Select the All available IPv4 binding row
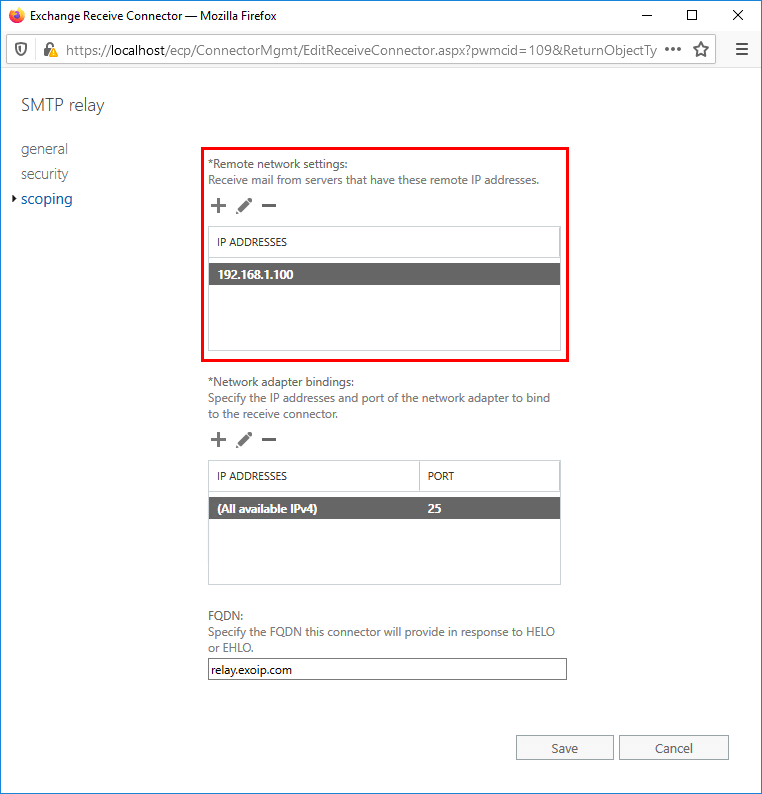The width and height of the screenshot is (762, 794). [x=384, y=508]
